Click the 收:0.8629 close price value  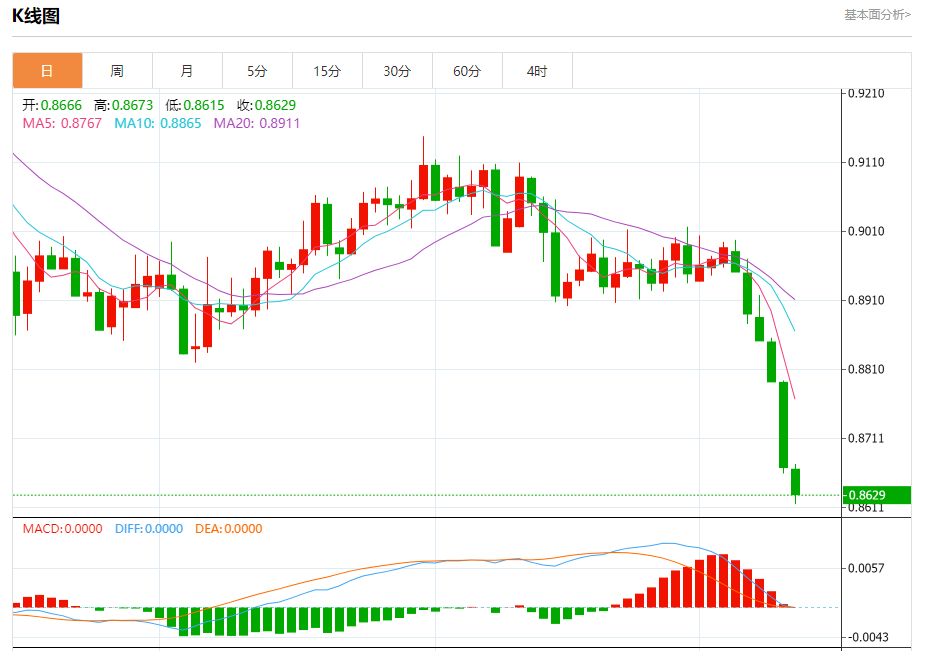tap(266, 105)
